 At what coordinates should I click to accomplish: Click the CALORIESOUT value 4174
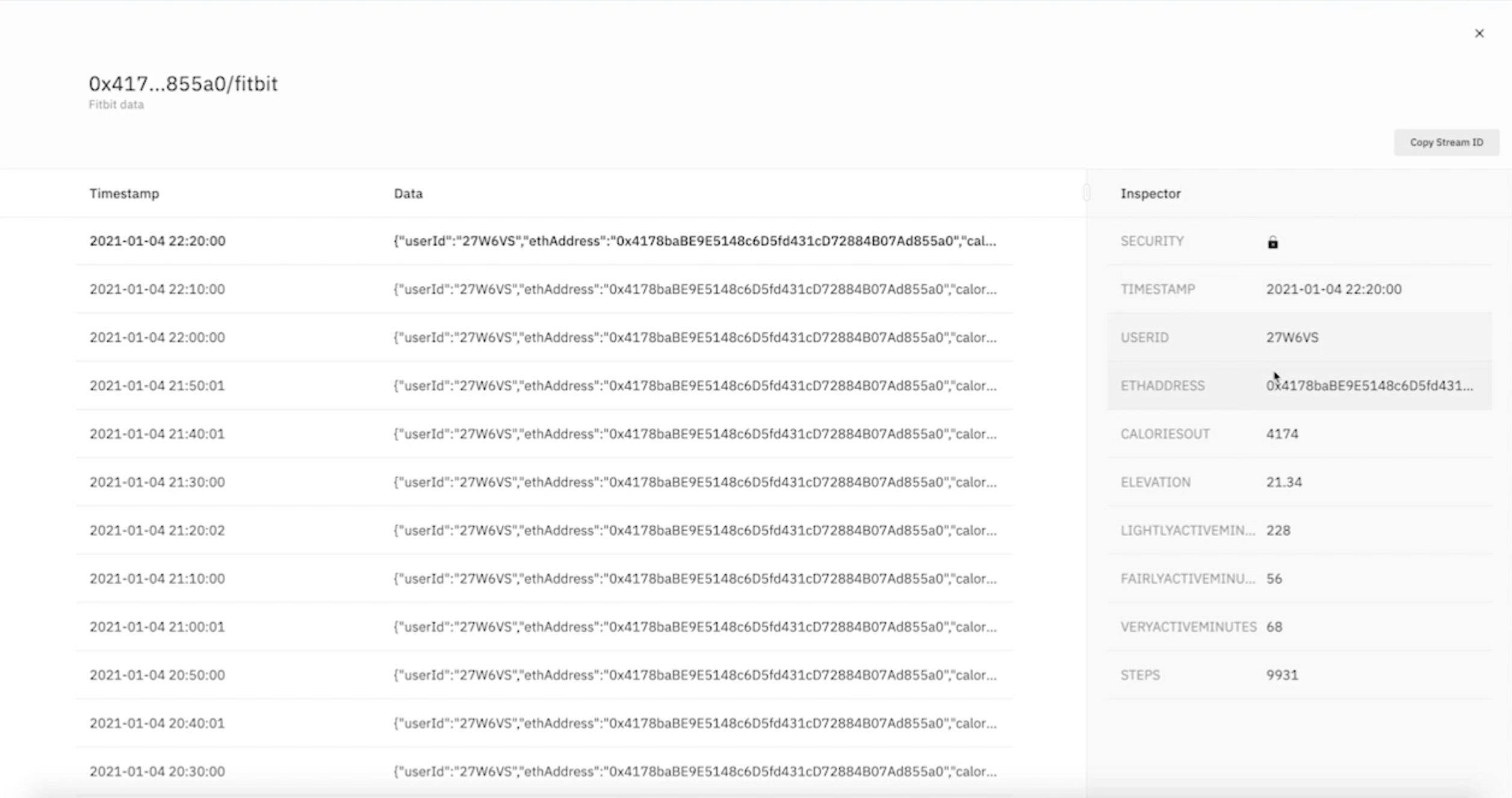tap(1281, 434)
